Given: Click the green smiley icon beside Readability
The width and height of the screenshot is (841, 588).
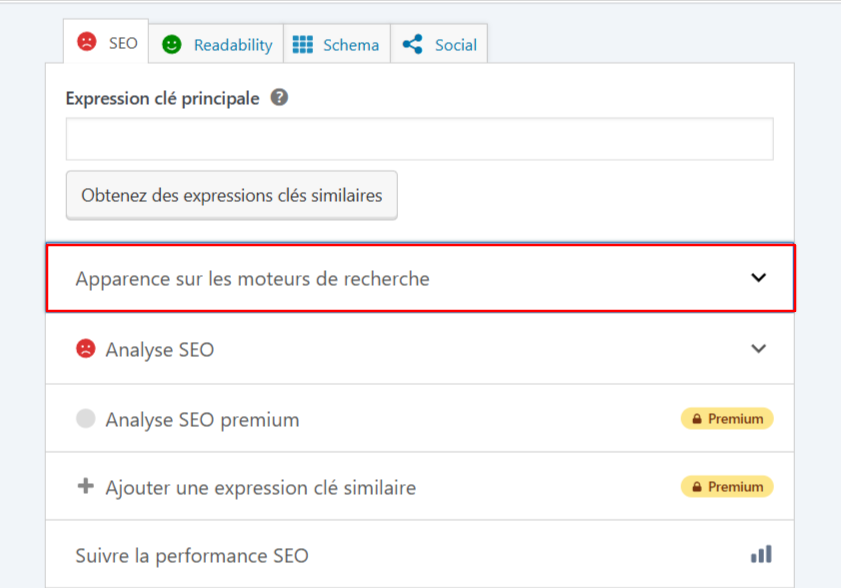Looking at the screenshot, I should pyautogui.click(x=174, y=44).
